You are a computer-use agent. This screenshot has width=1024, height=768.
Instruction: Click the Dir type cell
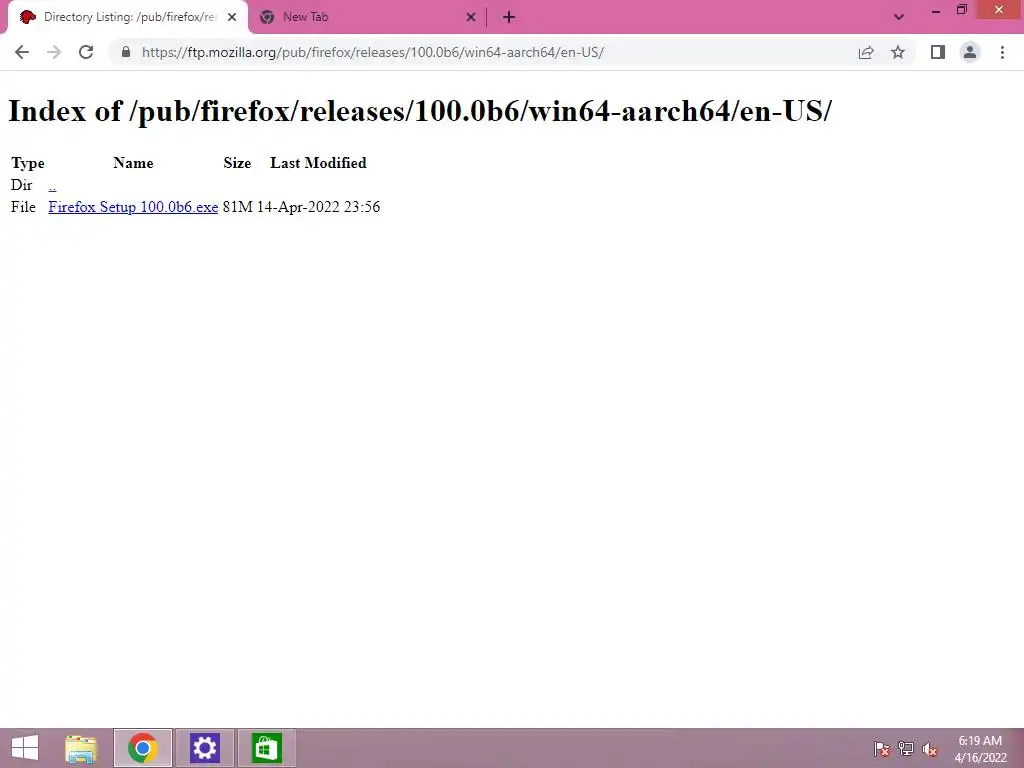[x=22, y=185]
